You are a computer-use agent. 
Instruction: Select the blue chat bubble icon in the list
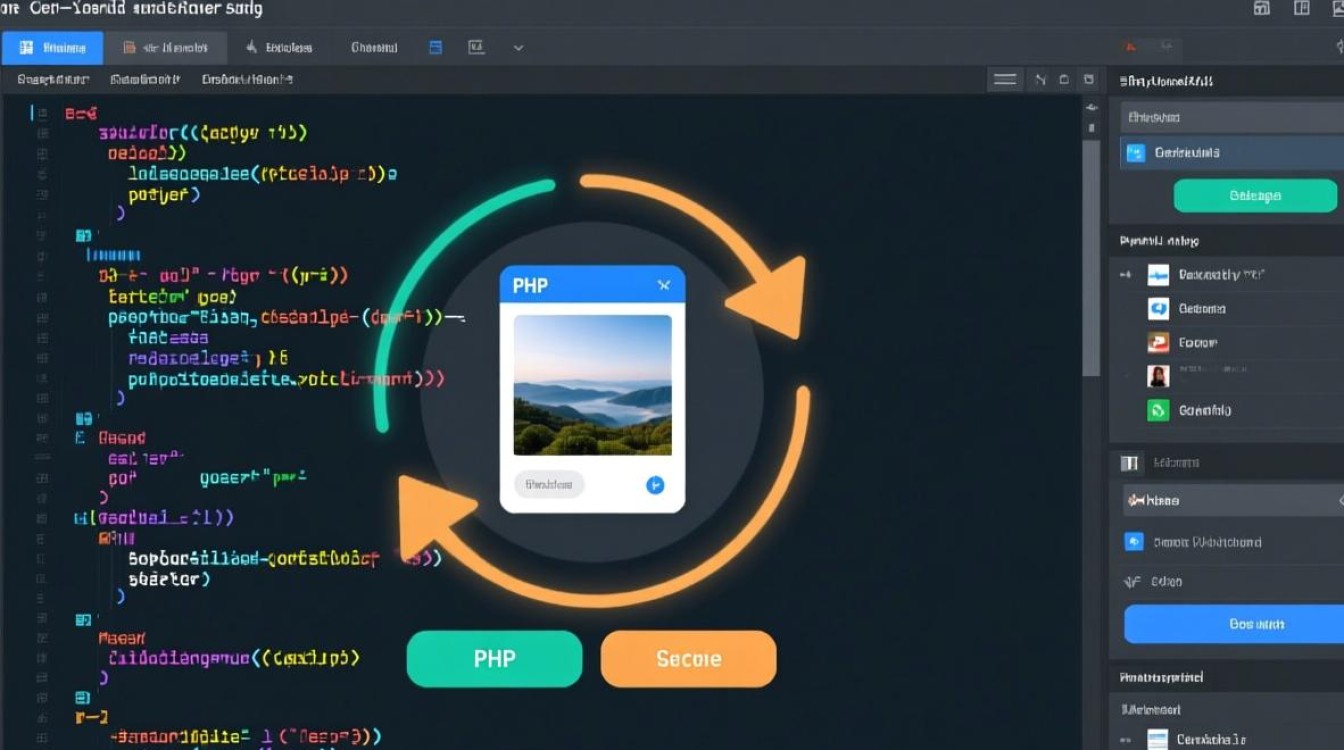1158,309
